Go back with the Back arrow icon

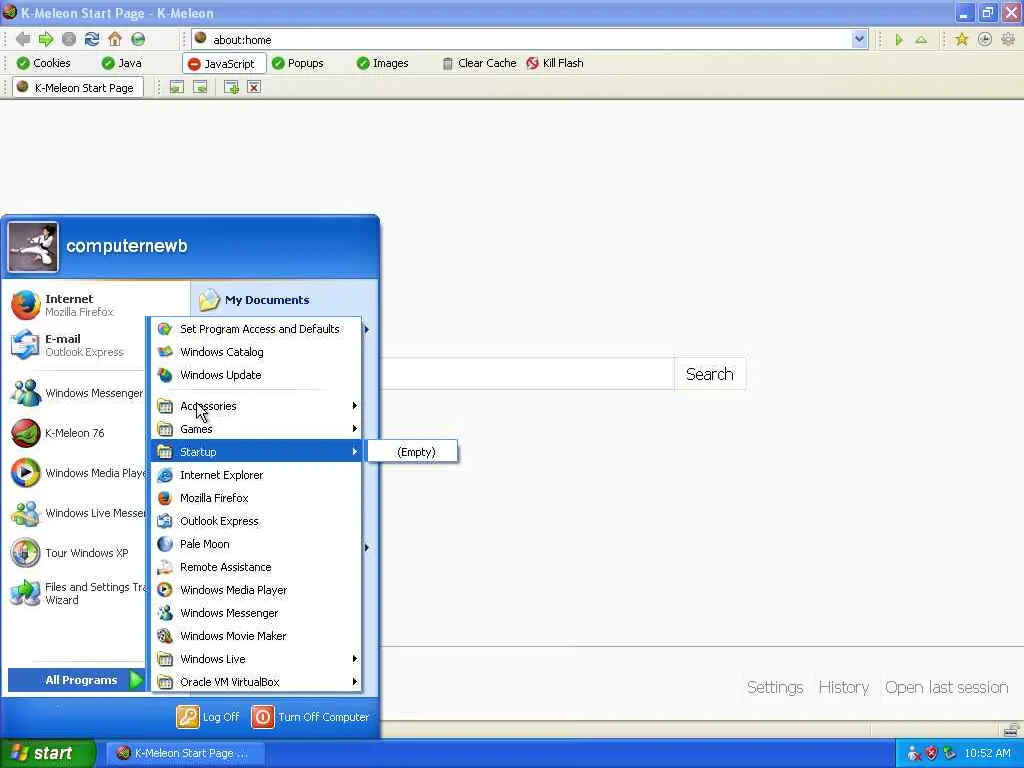point(23,39)
